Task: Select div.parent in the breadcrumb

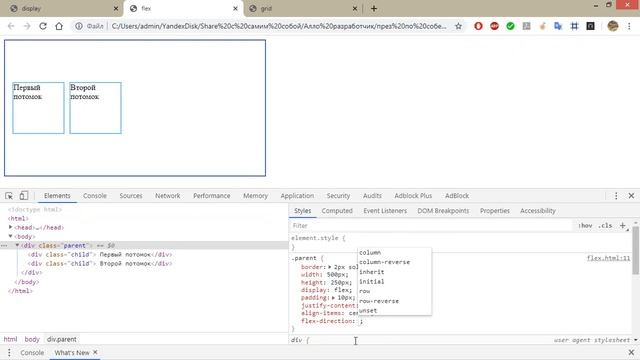Action: click(62, 339)
